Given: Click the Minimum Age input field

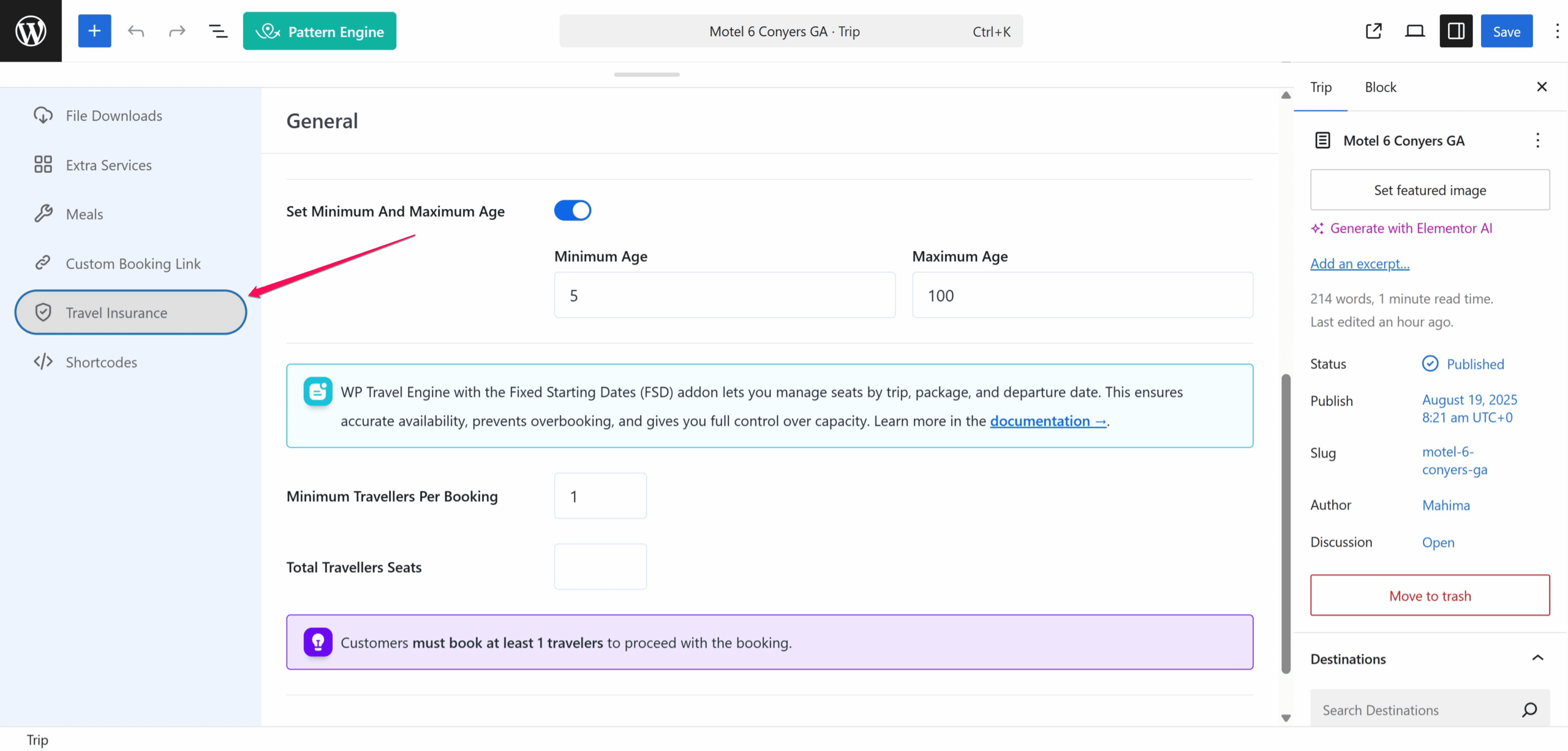Looking at the screenshot, I should coord(724,295).
